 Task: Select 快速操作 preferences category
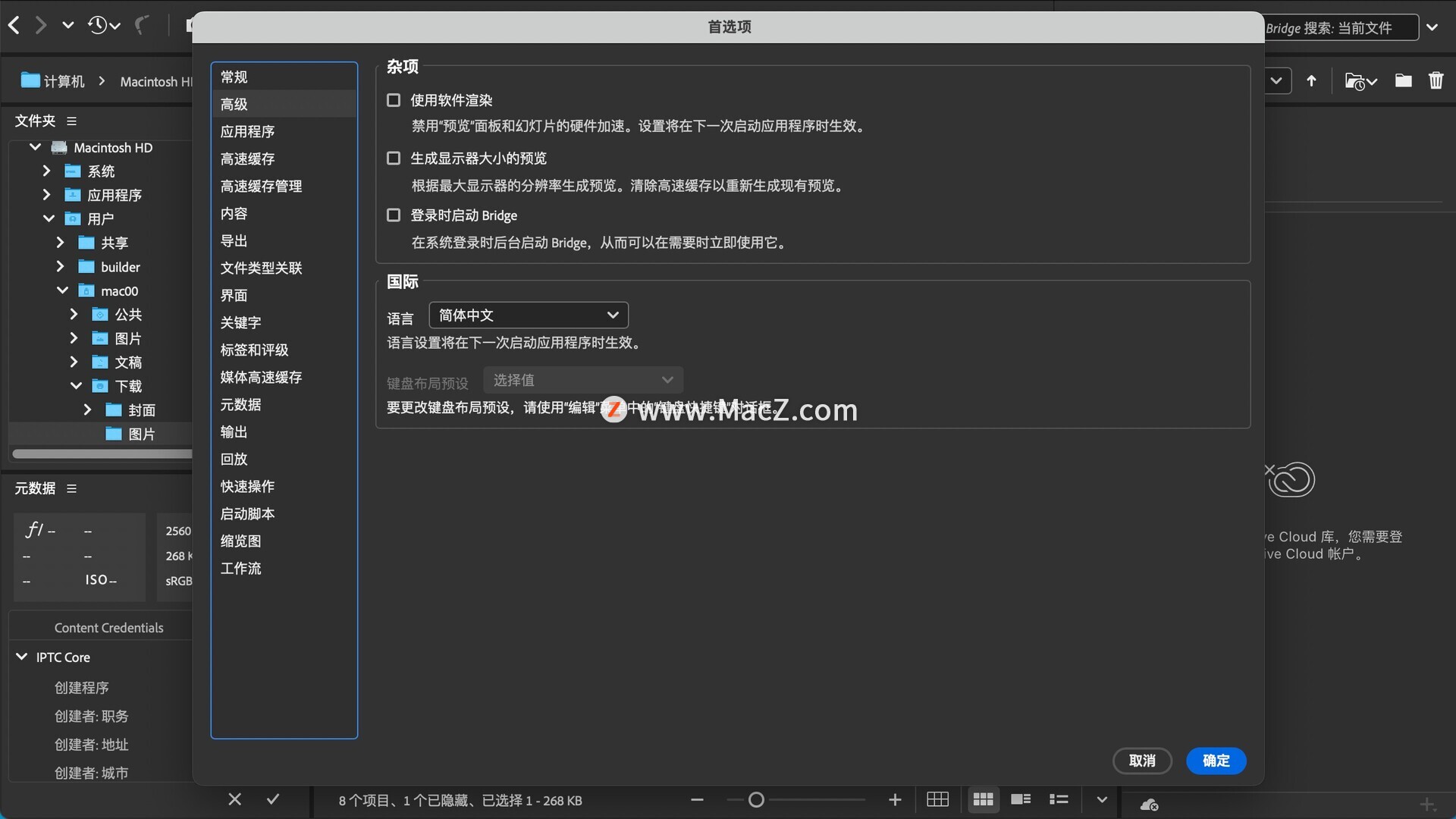point(284,486)
